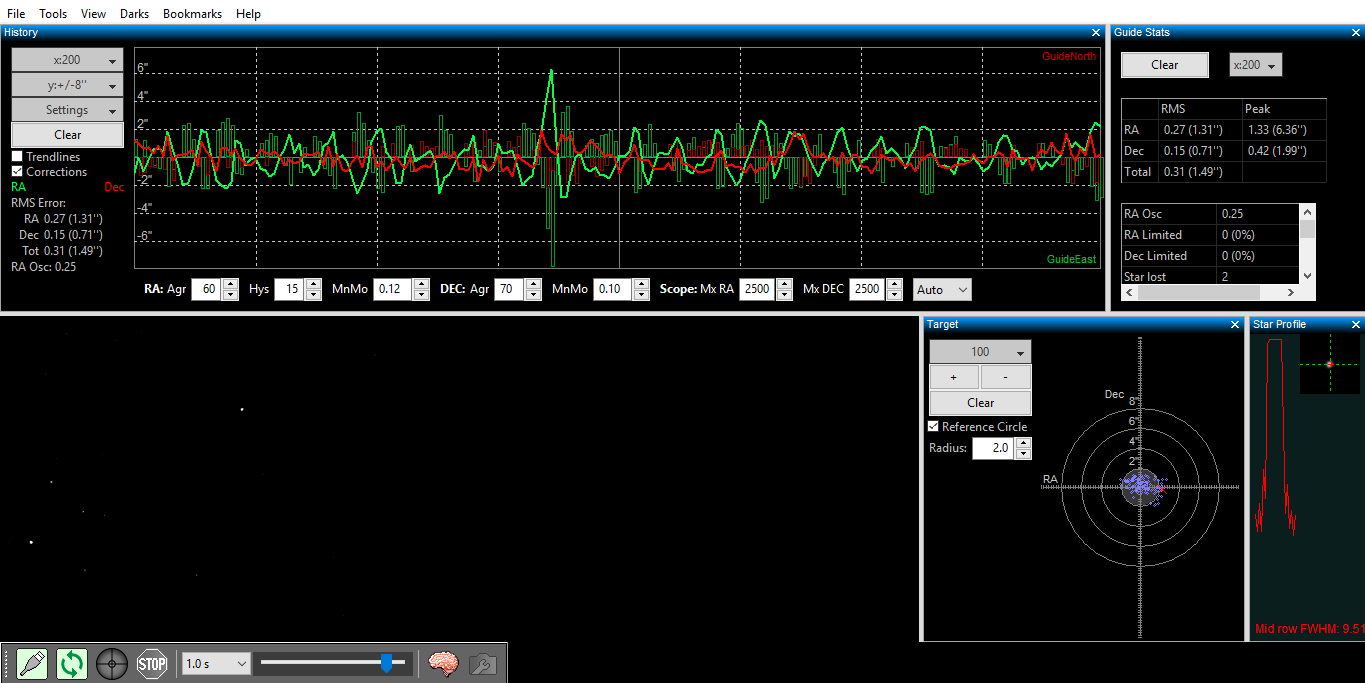Expand the y:+/-8'' scale dropdown
Viewport: 1365px width, 683px height.
67,85
